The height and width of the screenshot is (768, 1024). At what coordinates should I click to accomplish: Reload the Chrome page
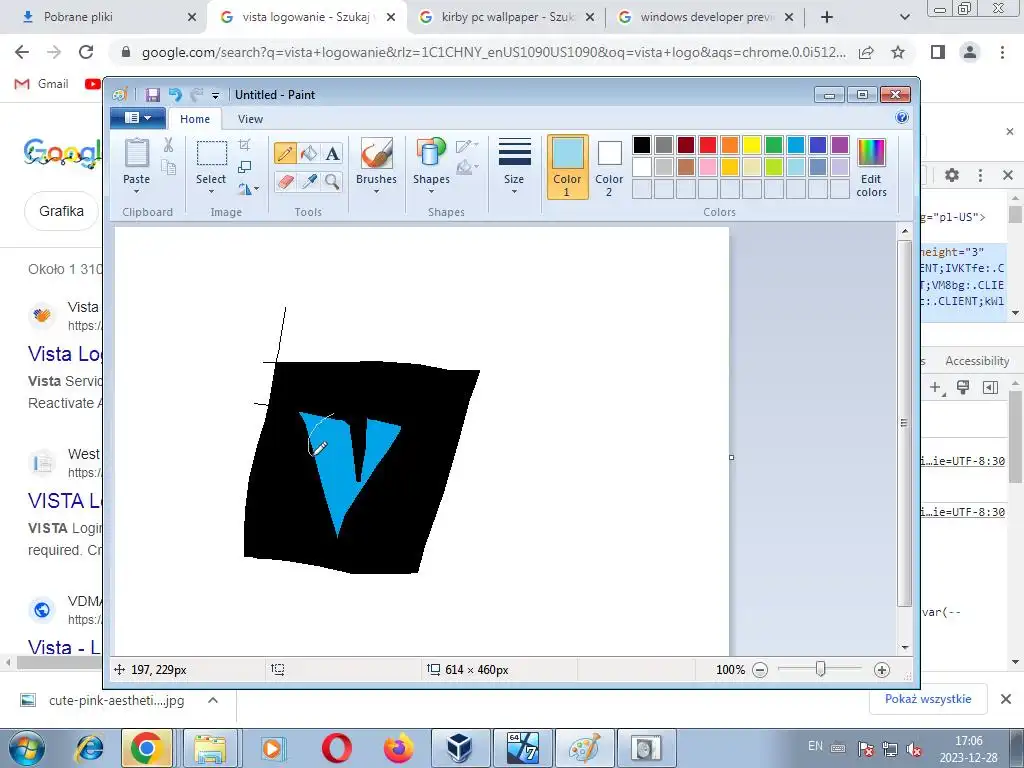[x=86, y=52]
